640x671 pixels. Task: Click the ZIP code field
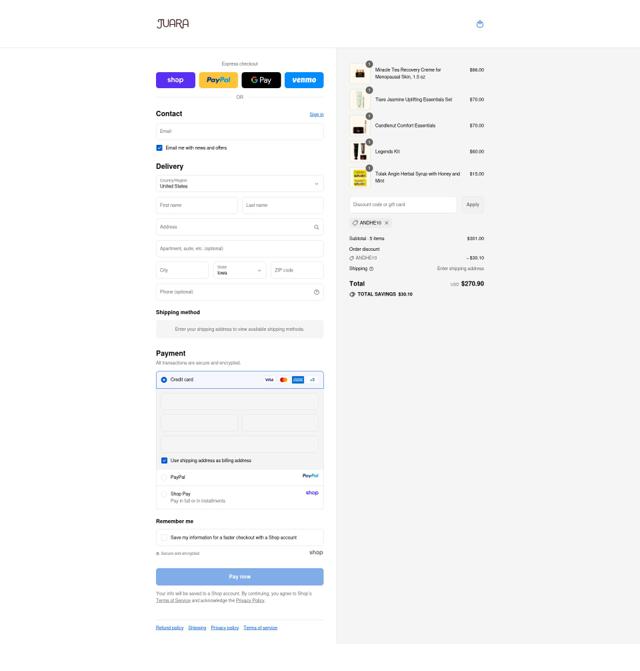click(x=297, y=270)
